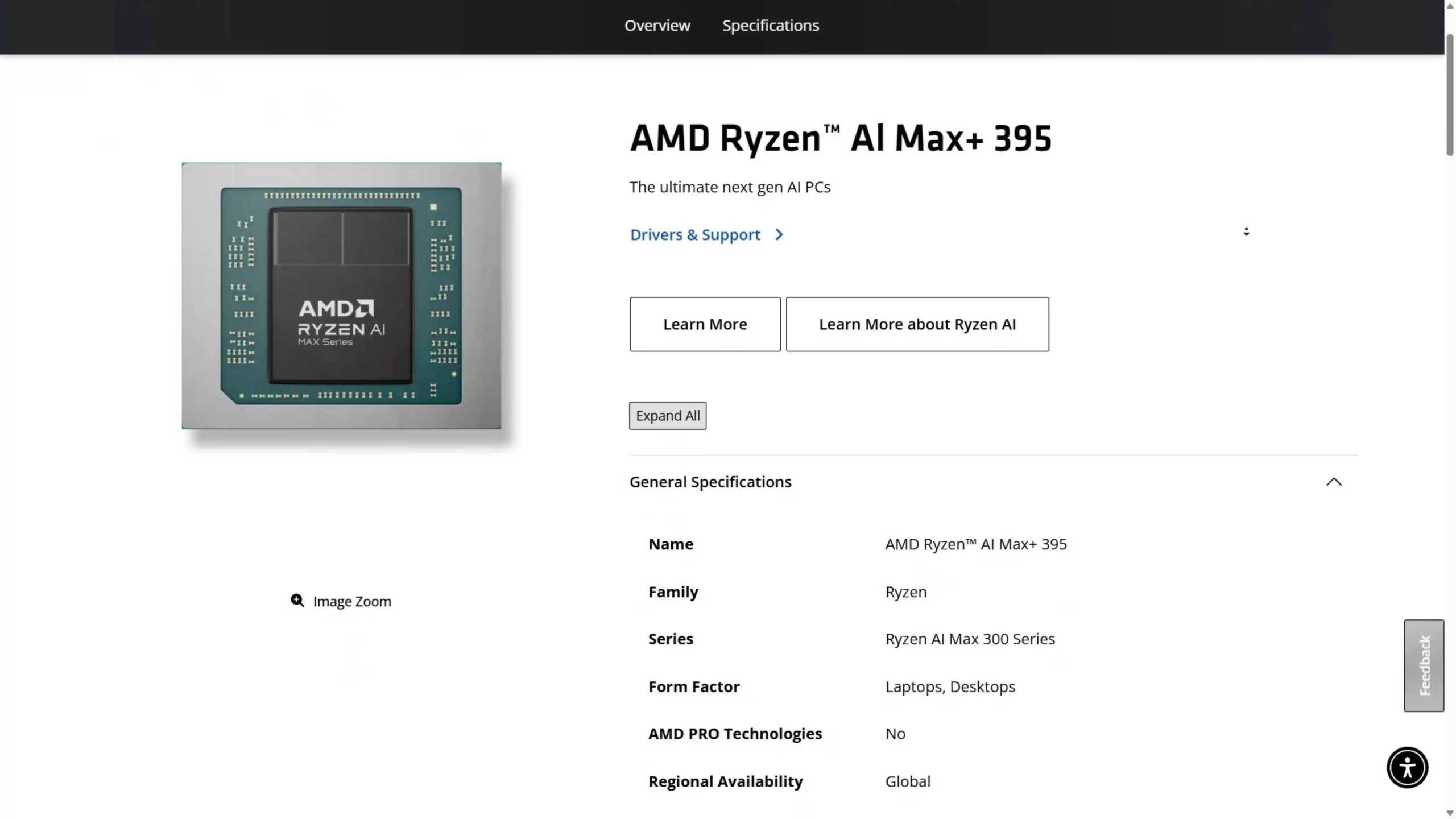
Task: Click the General Specifications section header
Action: point(710,482)
